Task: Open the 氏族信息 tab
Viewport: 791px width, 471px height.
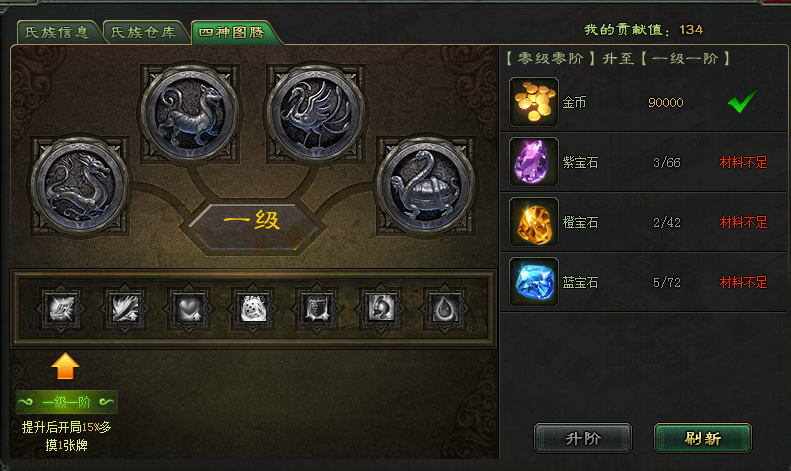Action: [57, 33]
